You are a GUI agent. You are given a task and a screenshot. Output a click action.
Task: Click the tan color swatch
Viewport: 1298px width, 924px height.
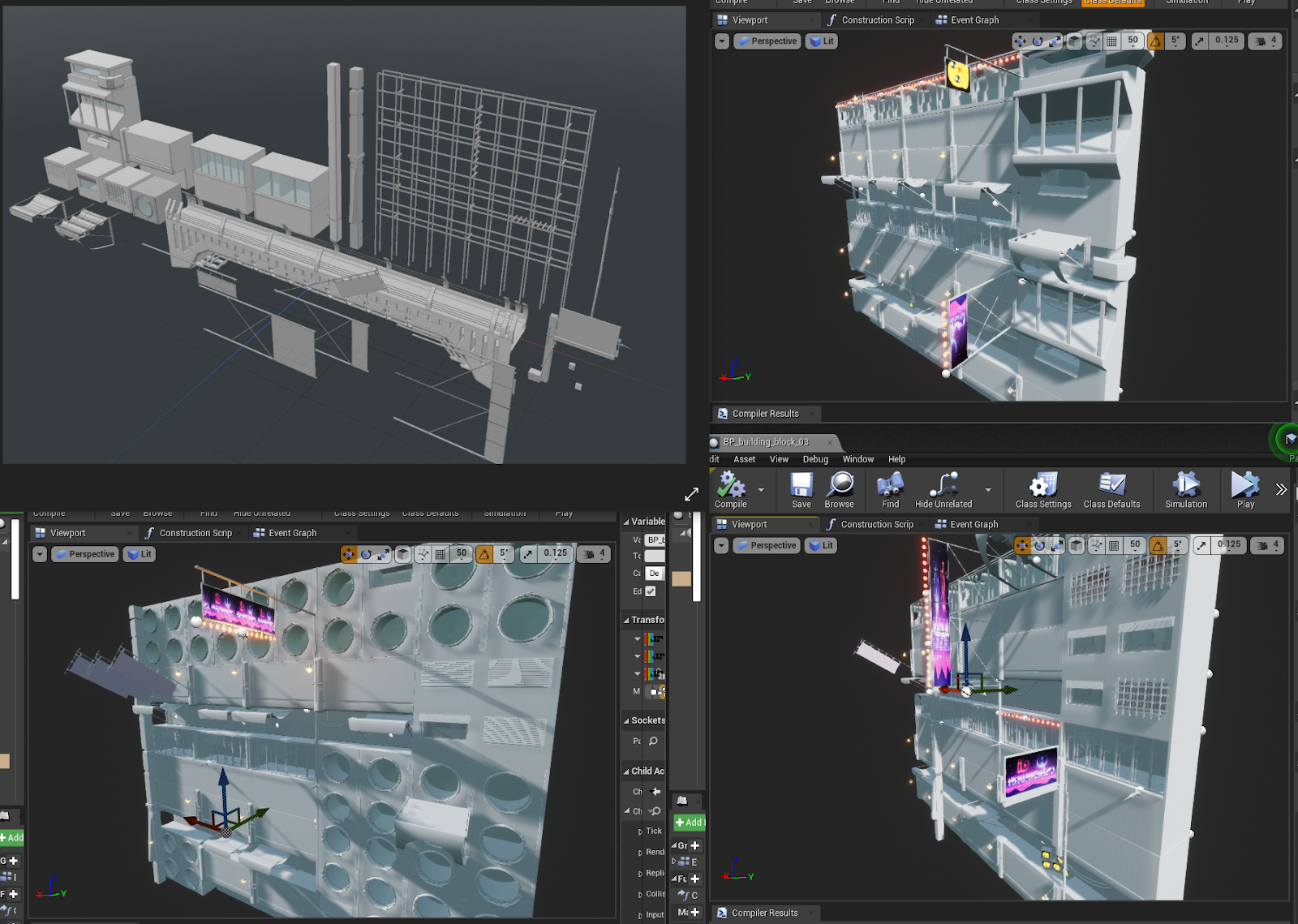(681, 578)
